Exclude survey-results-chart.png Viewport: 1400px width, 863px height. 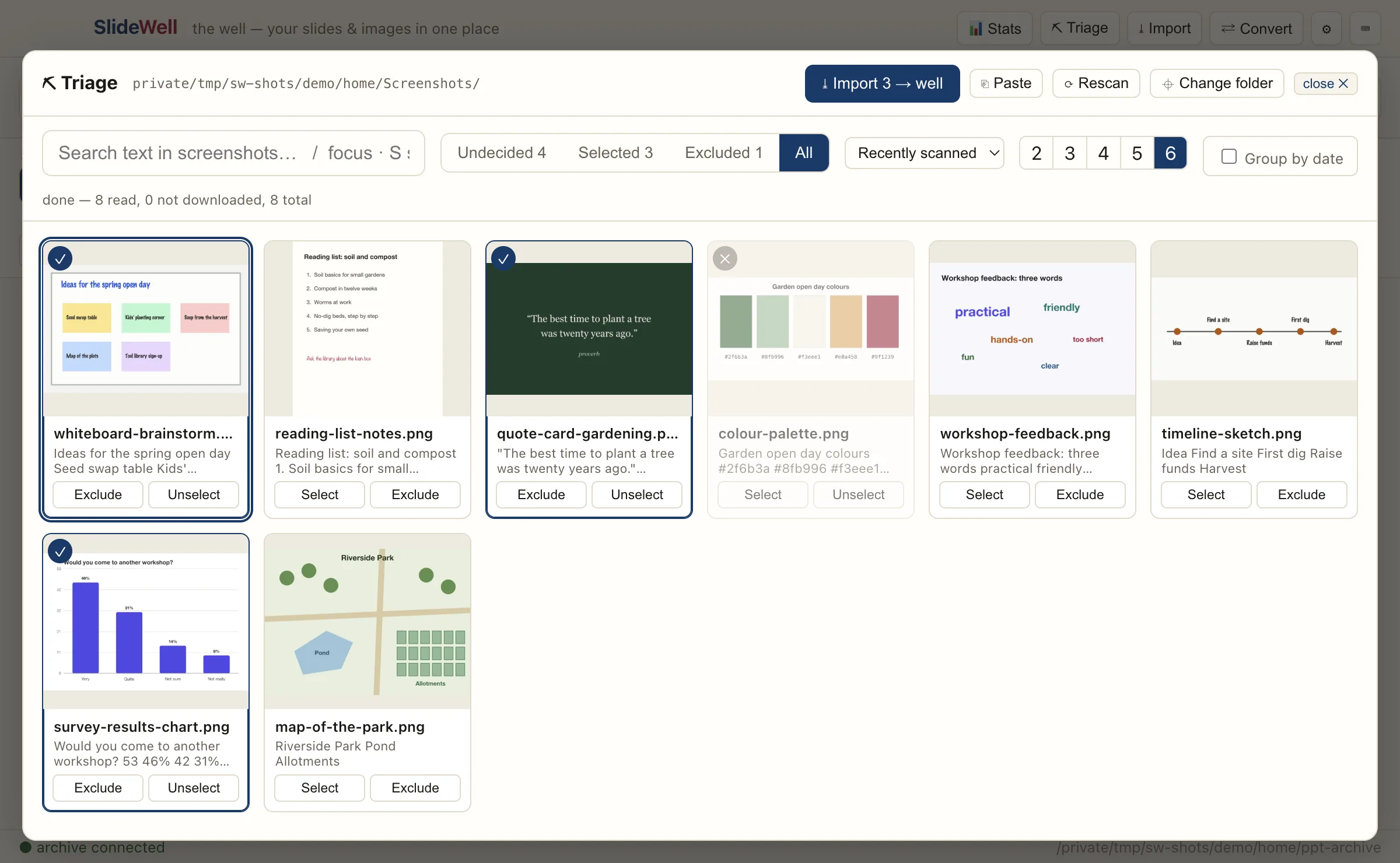(x=98, y=788)
